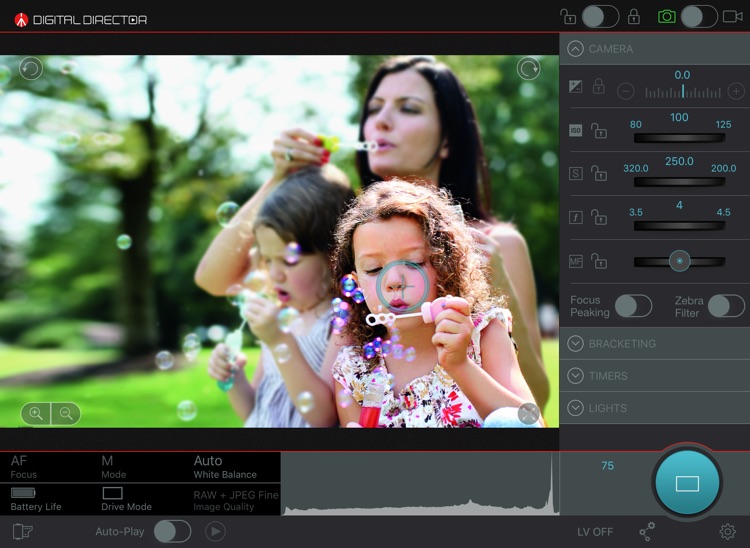Expand the LIGHTS section
The height and width of the screenshot is (548, 750).
(x=575, y=408)
